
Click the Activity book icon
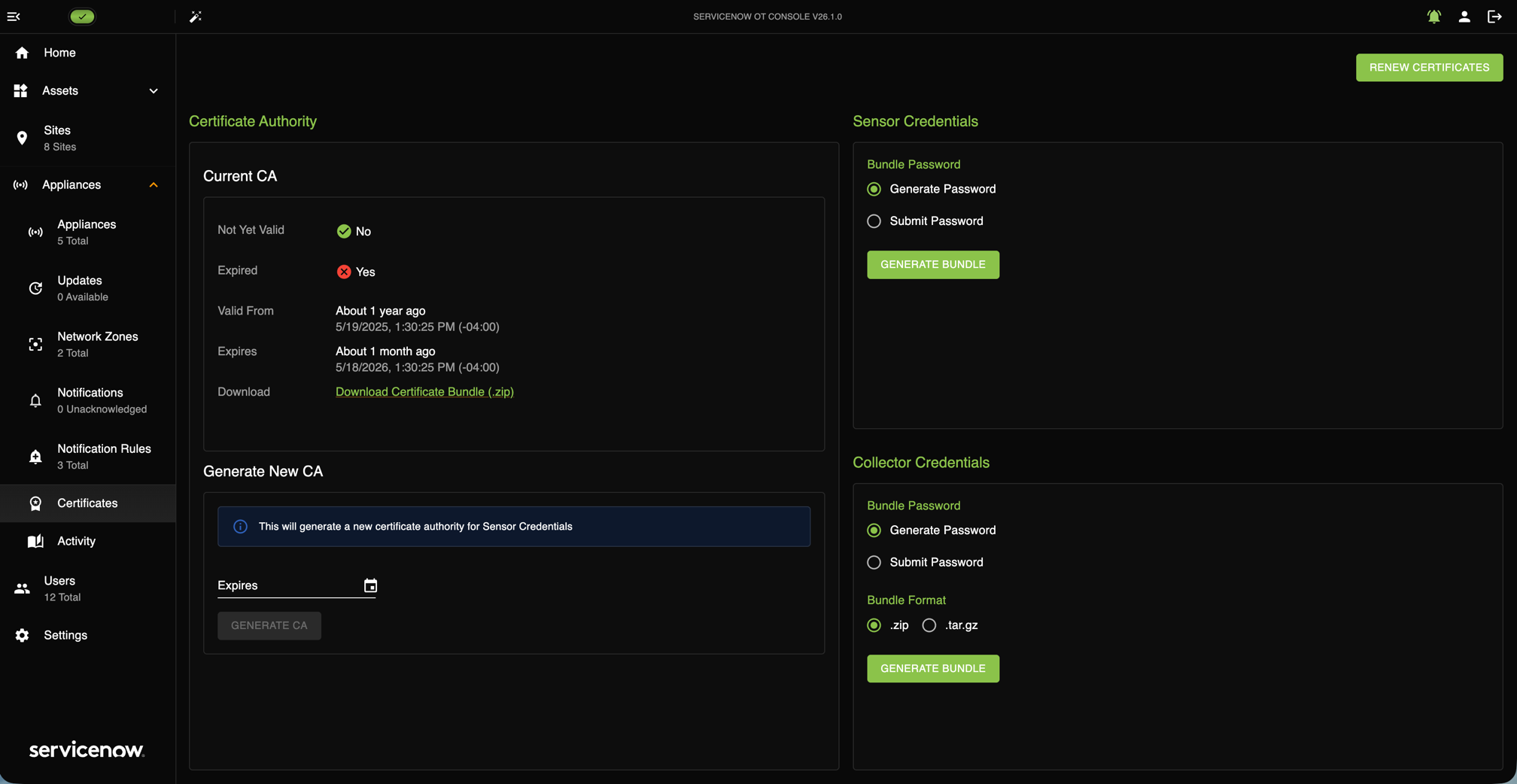[x=35, y=542]
